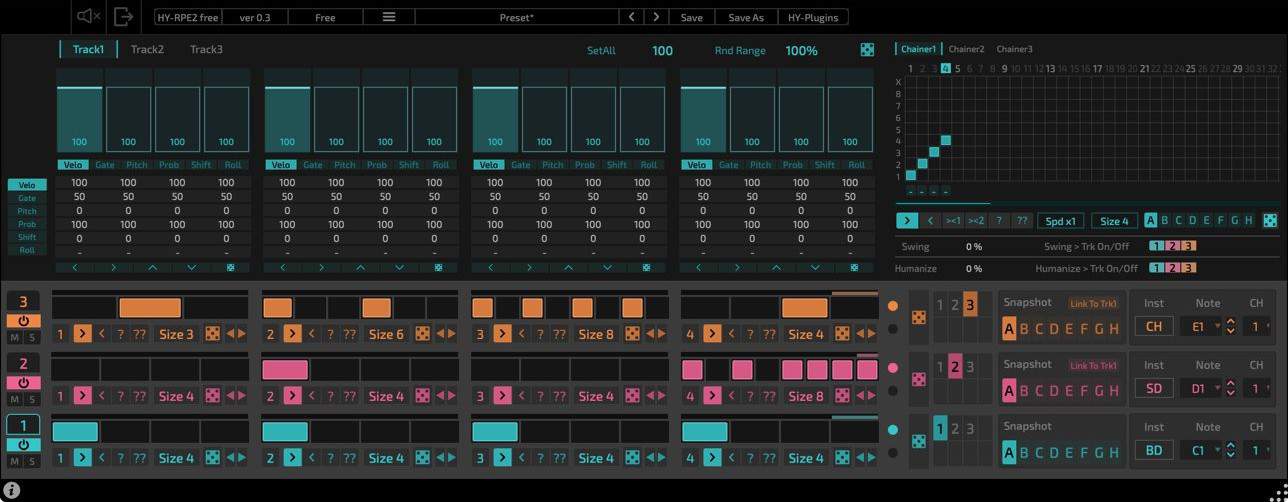The height and width of the screenshot is (502, 1288).
Task: Click the dice icon left of track 2's 1 2 3 selector
Action: coord(918,380)
